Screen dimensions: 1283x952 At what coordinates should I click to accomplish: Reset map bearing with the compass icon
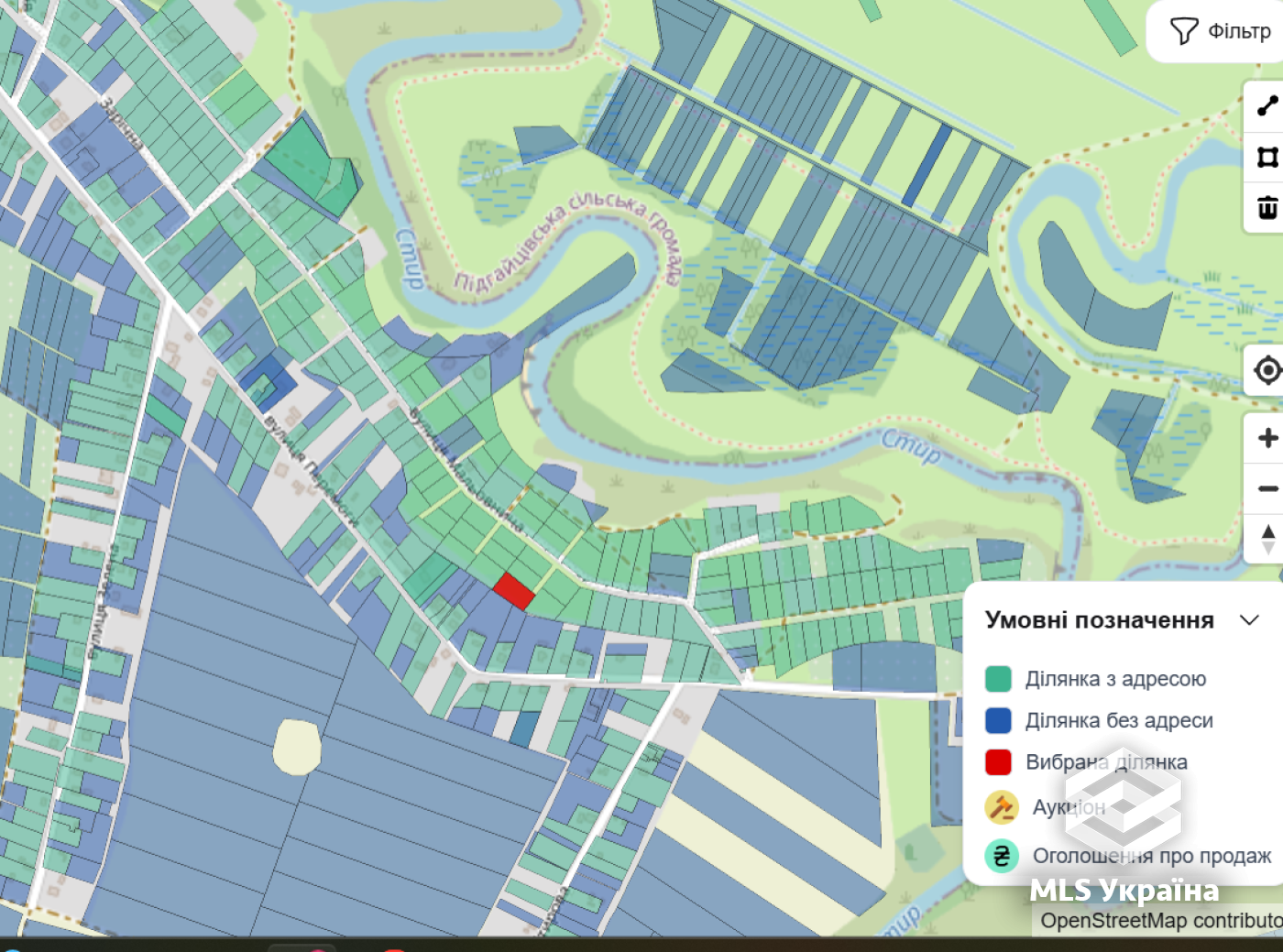coord(1267,539)
